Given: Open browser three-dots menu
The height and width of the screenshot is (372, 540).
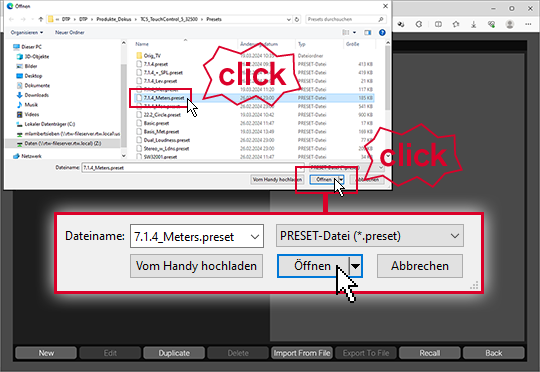Looking at the screenshot, I should coord(528,24).
